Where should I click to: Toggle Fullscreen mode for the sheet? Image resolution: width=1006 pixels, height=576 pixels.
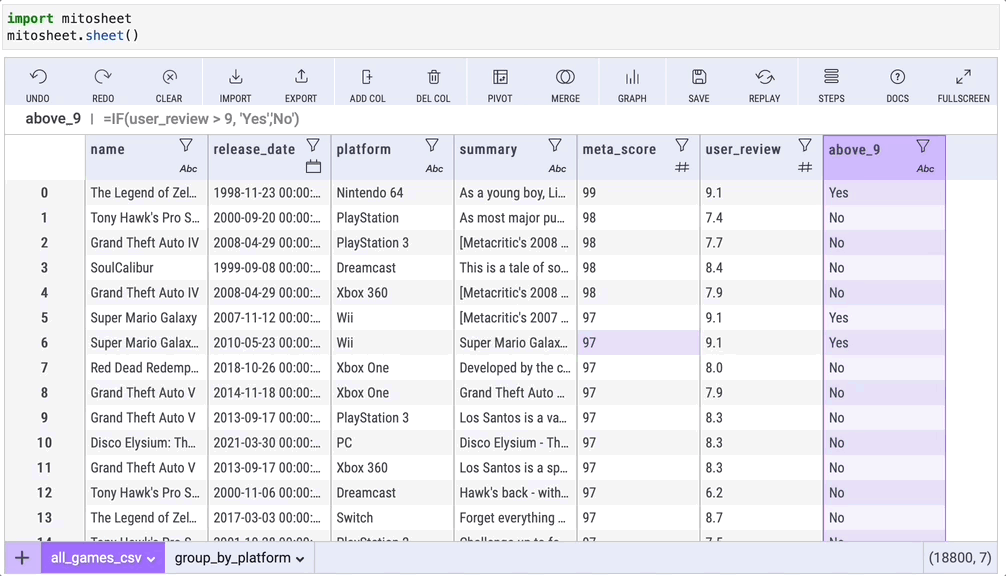963,78
